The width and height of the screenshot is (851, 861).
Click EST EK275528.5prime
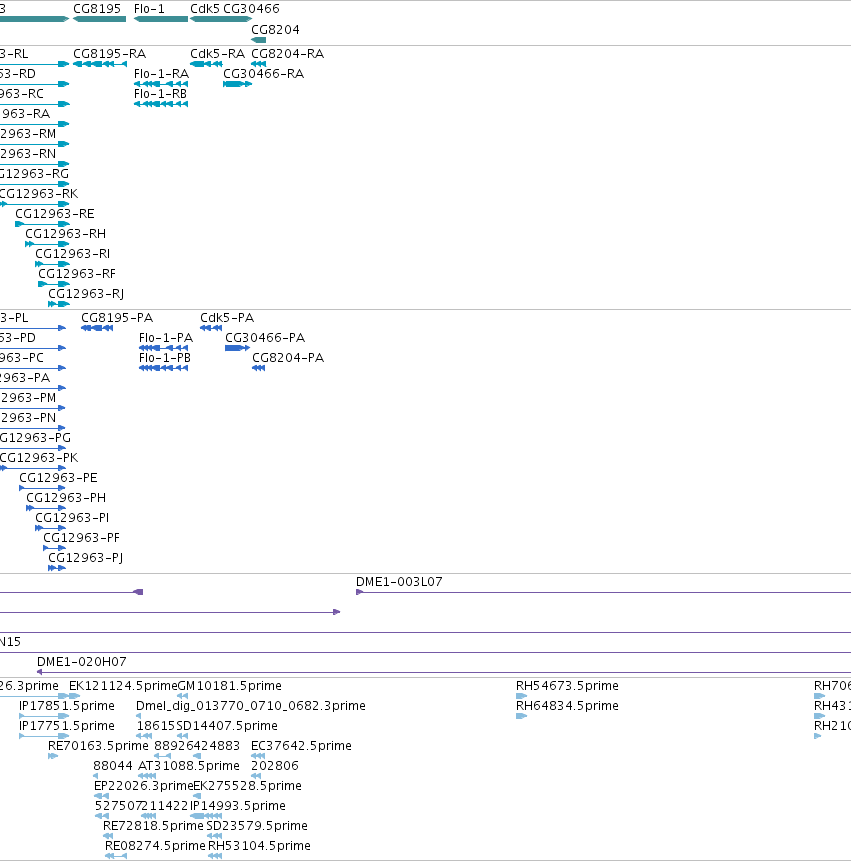[197, 796]
